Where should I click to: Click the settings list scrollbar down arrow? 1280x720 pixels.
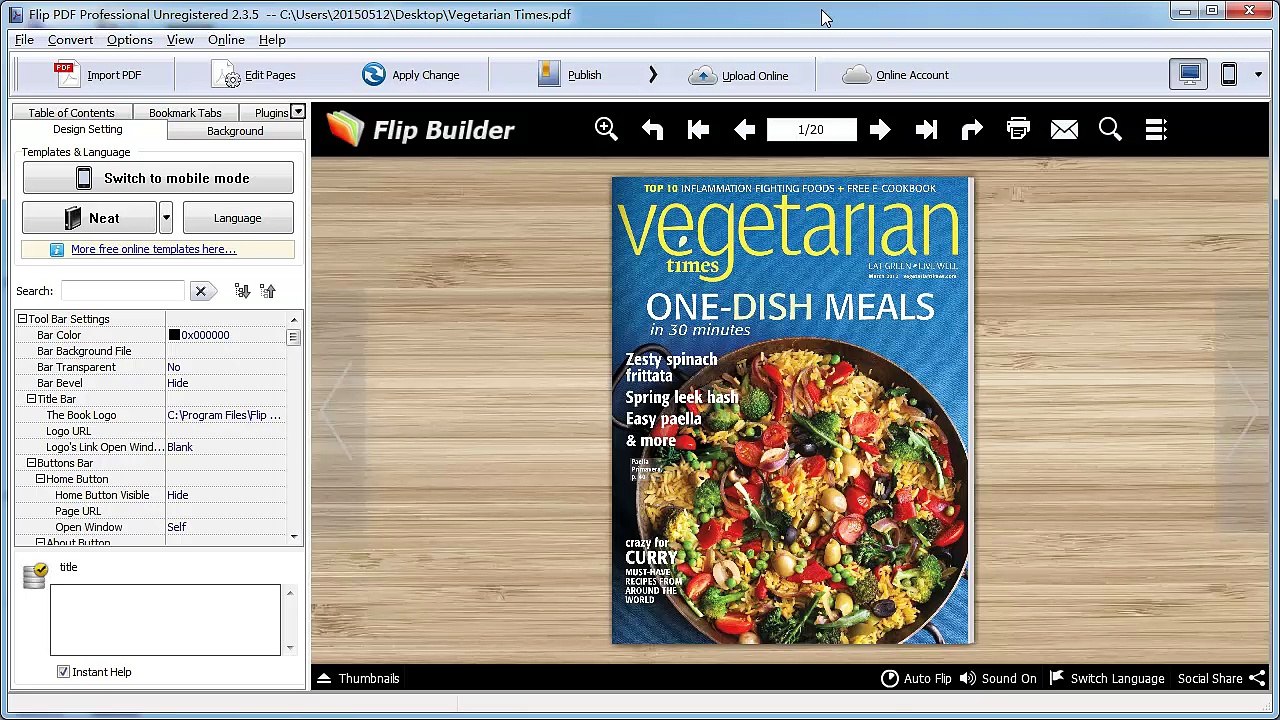pyautogui.click(x=294, y=537)
